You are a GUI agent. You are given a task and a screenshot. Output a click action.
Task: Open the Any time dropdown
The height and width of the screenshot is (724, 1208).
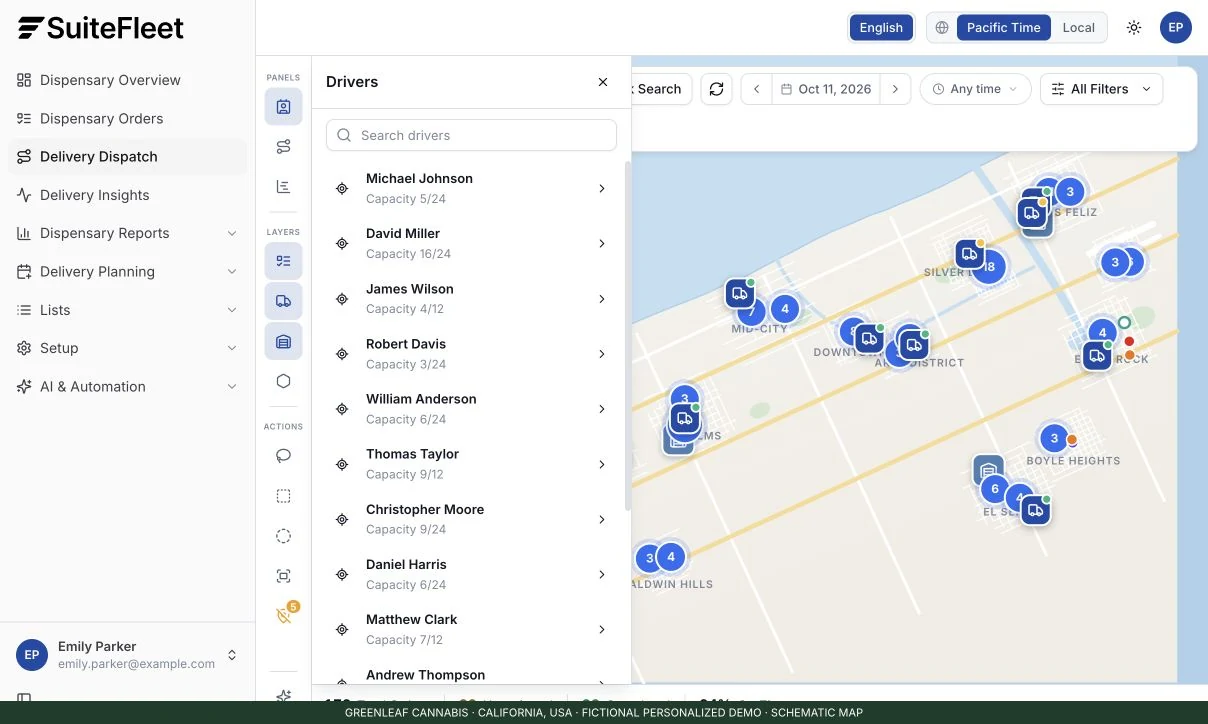(975, 89)
